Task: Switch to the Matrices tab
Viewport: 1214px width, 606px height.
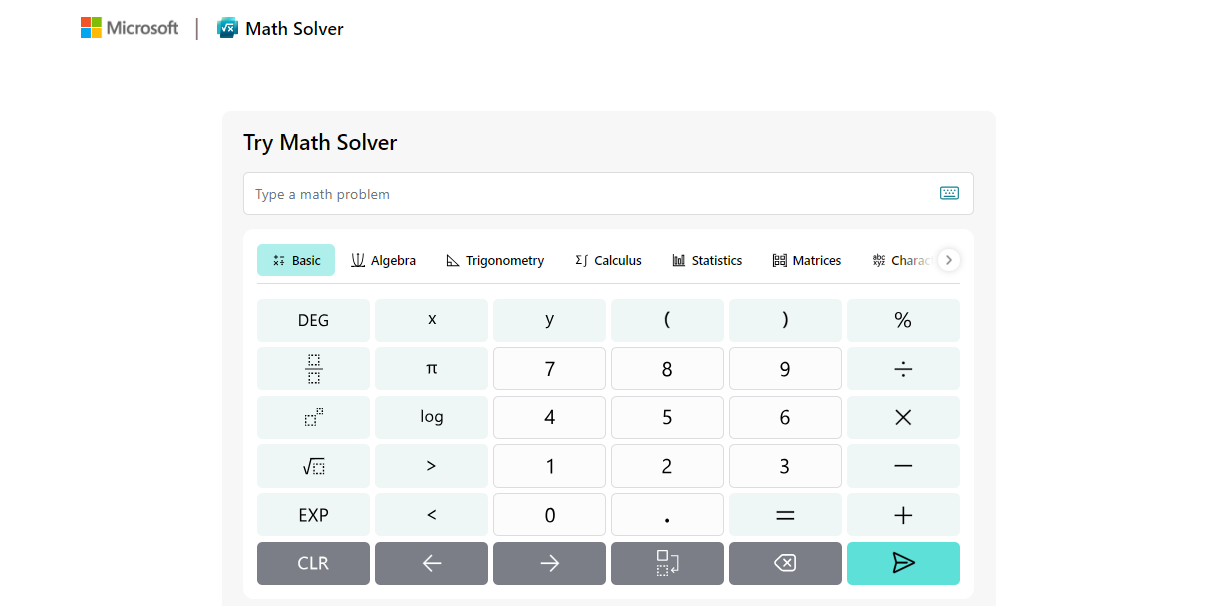Action: pos(806,260)
